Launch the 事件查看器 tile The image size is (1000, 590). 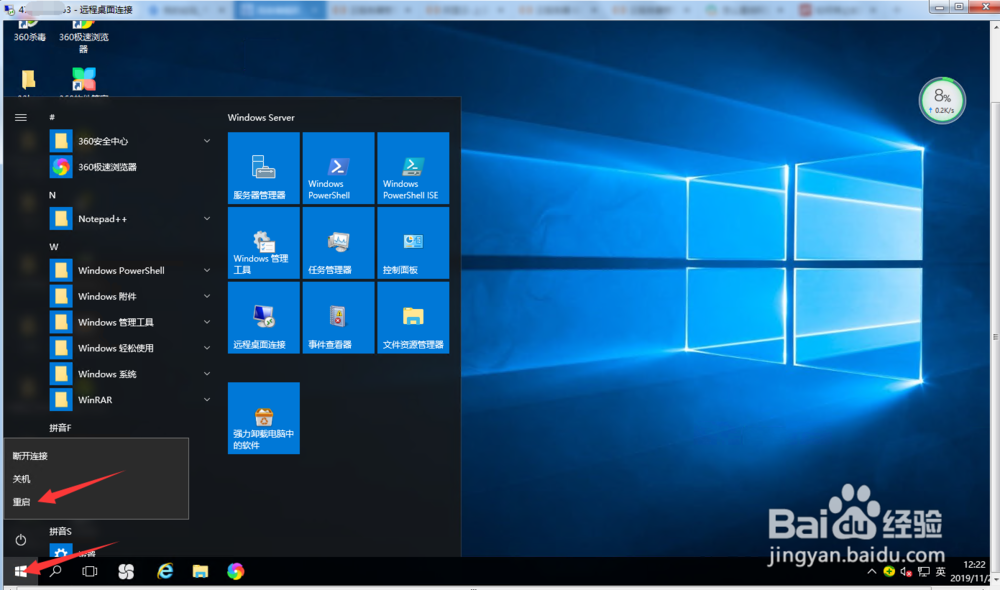tap(338, 318)
